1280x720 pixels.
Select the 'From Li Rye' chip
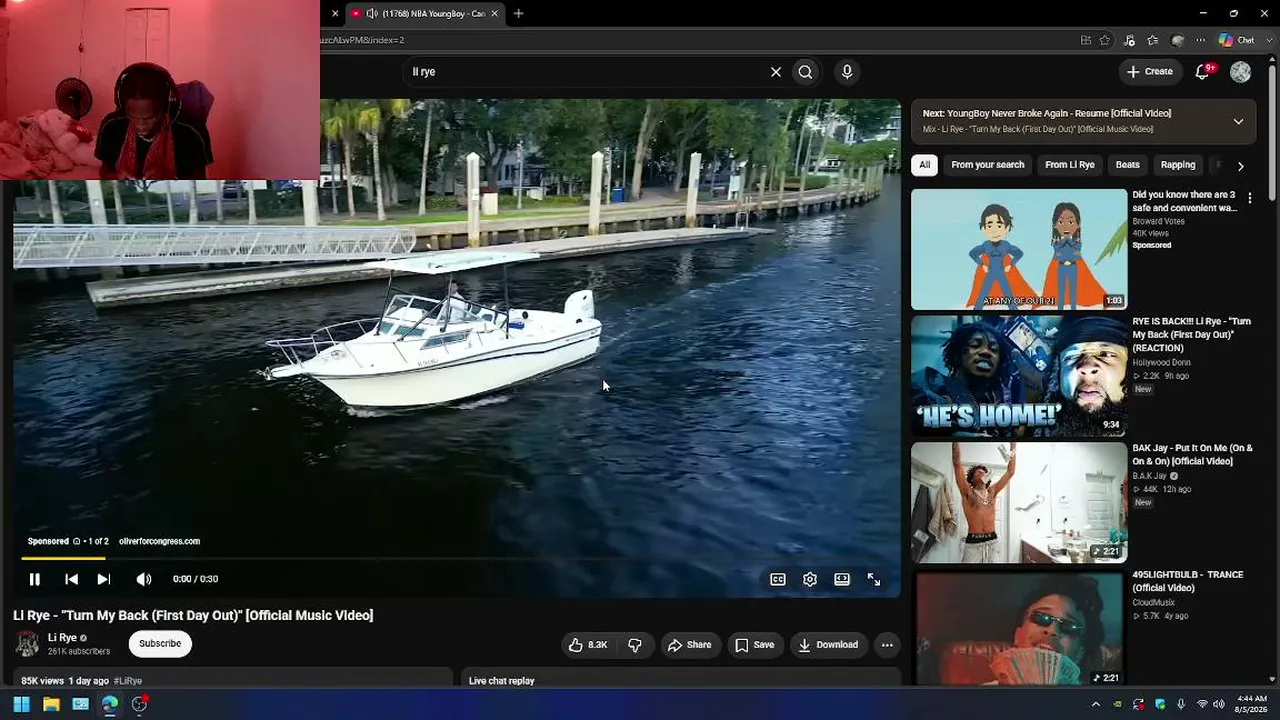(x=1070, y=165)
